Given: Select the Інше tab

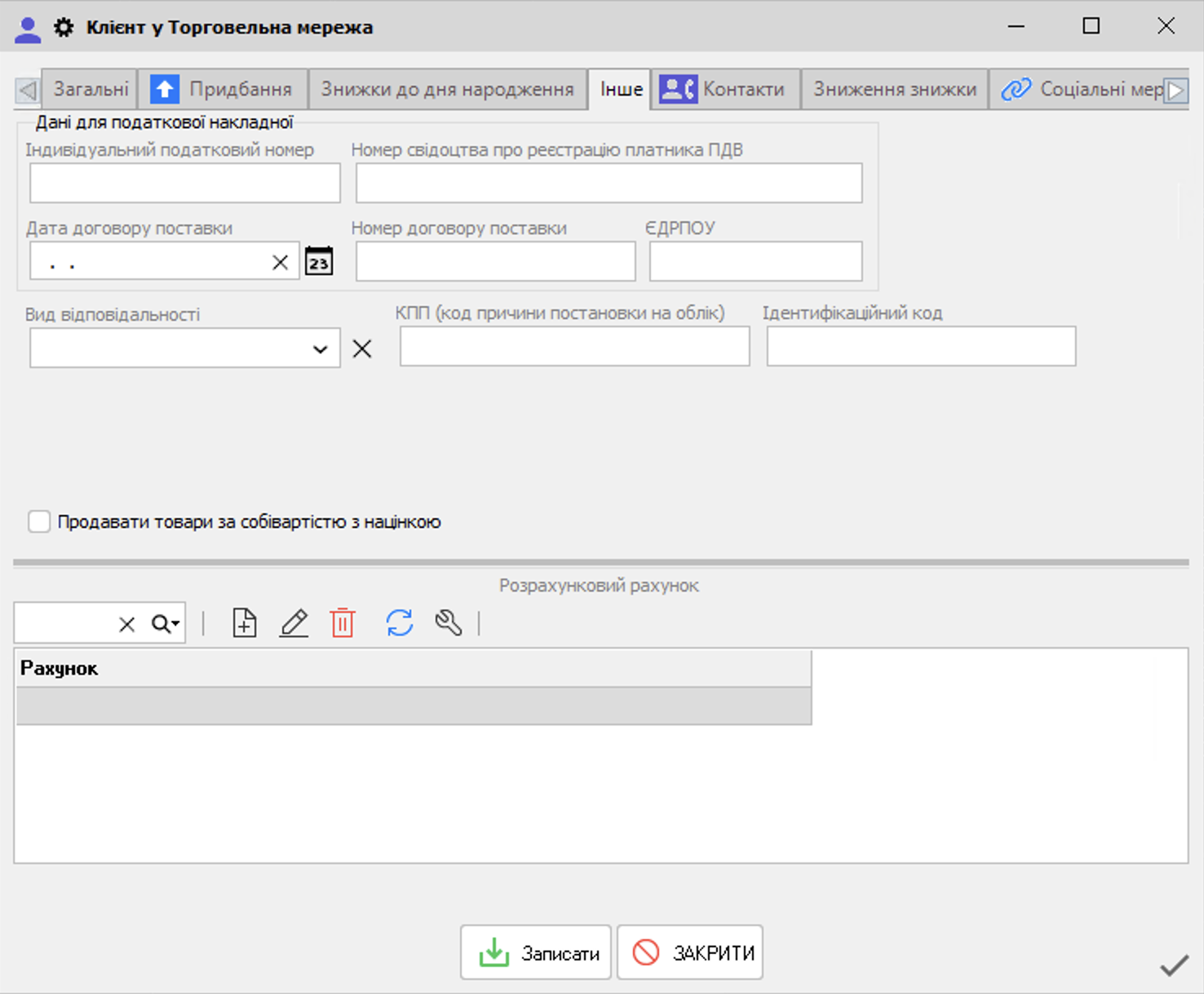Looking at the screenshot, I should (x=621, y=89).
